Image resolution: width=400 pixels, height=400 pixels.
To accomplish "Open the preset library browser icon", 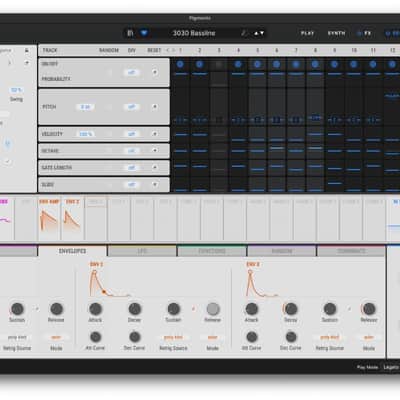I will (x=130, y=33).
